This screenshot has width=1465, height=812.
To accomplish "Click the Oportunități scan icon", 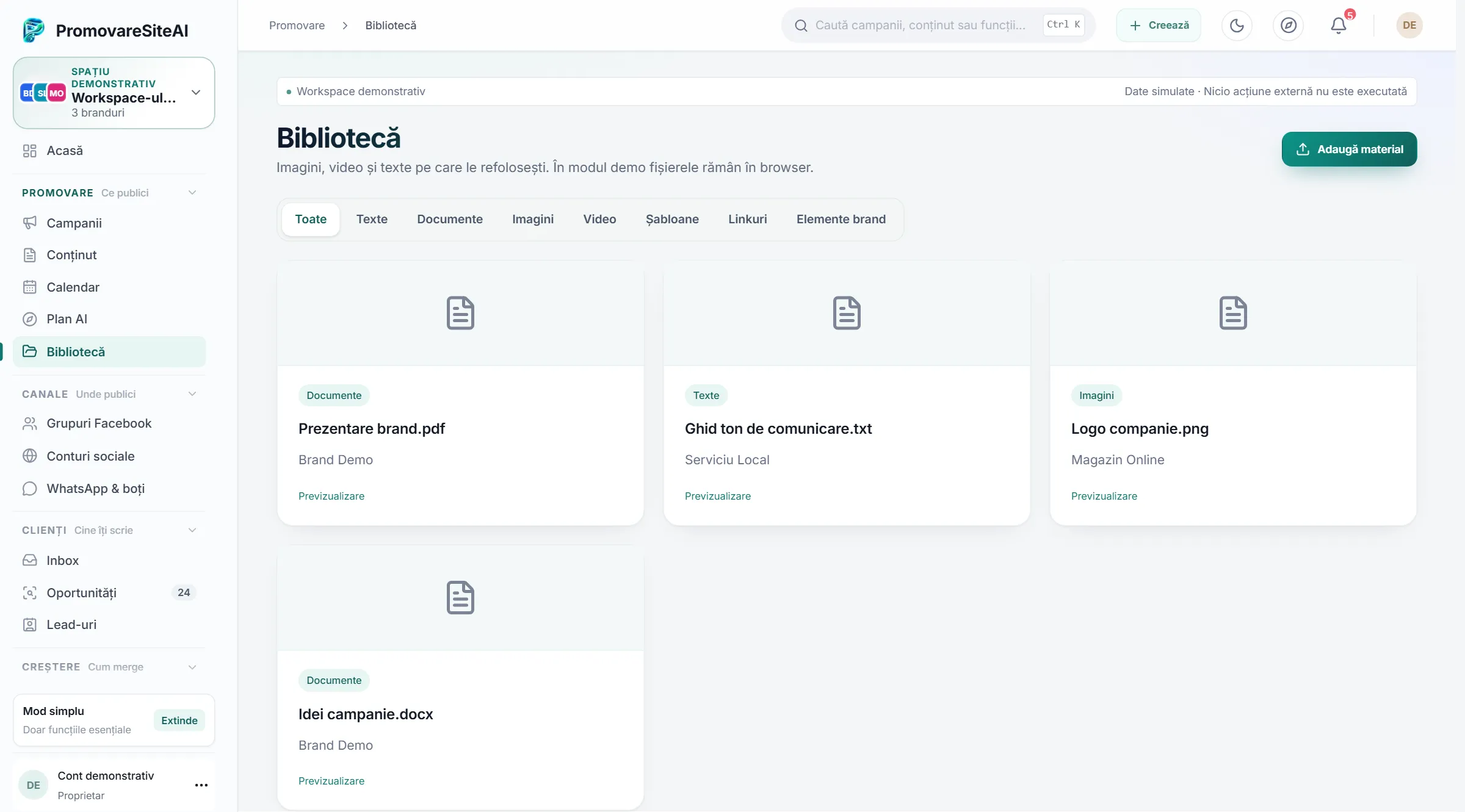I will [x=30, y=592].
